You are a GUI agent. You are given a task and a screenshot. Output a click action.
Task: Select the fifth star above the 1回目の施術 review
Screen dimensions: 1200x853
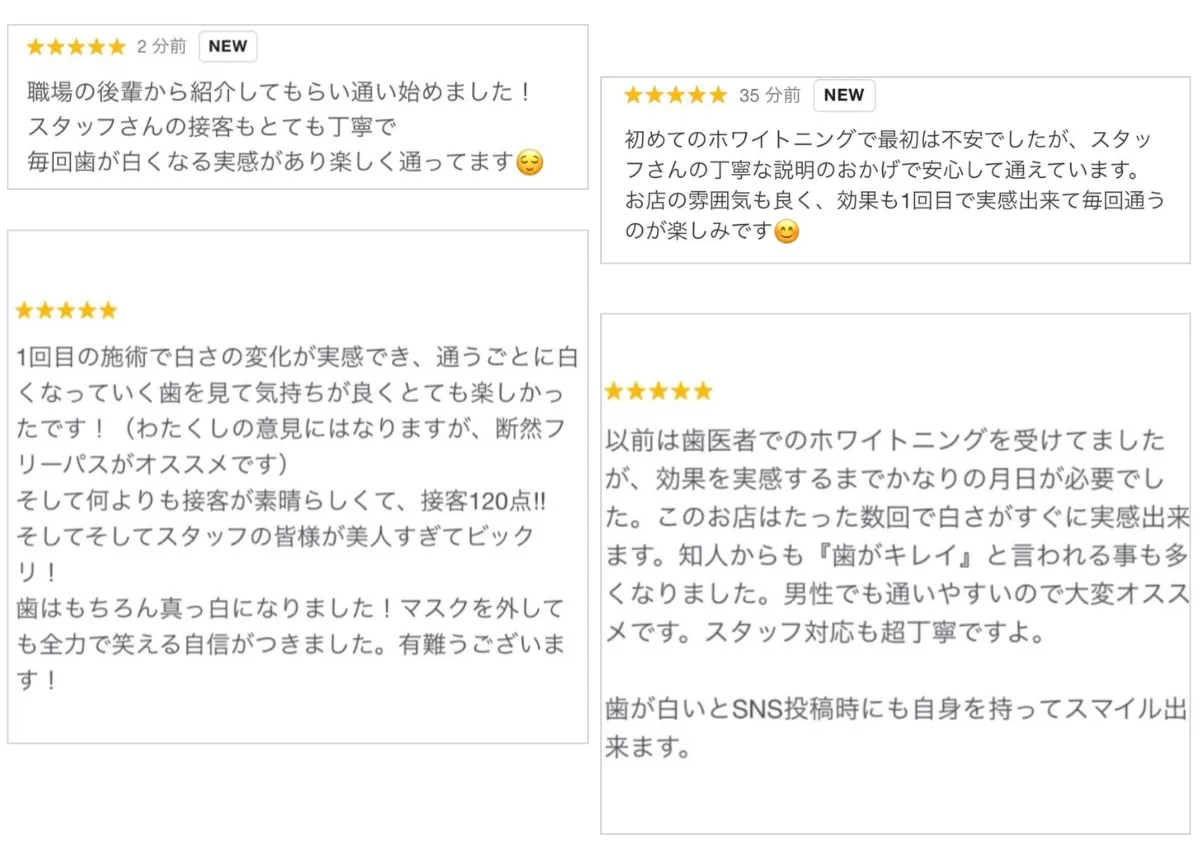(108, 311)
